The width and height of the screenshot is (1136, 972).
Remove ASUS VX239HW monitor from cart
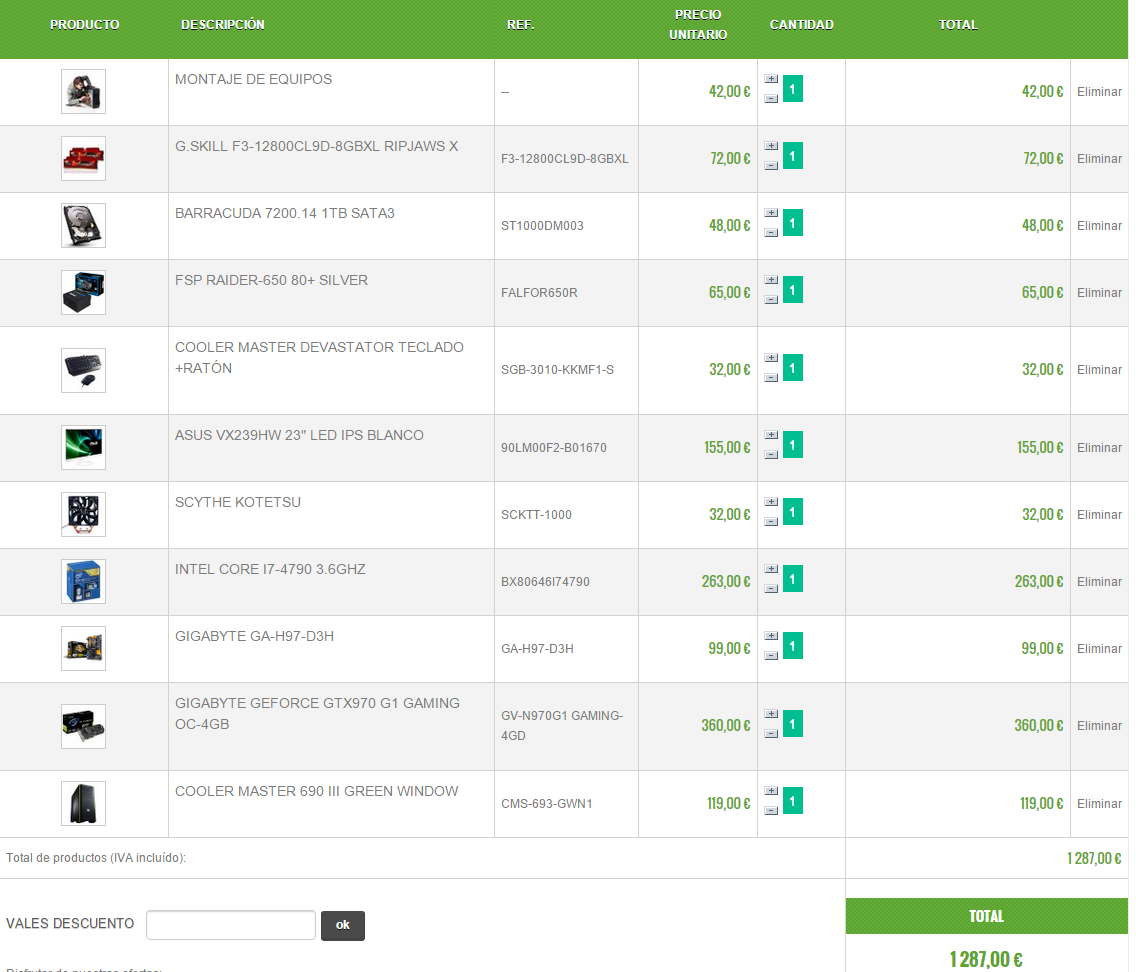1099,448
